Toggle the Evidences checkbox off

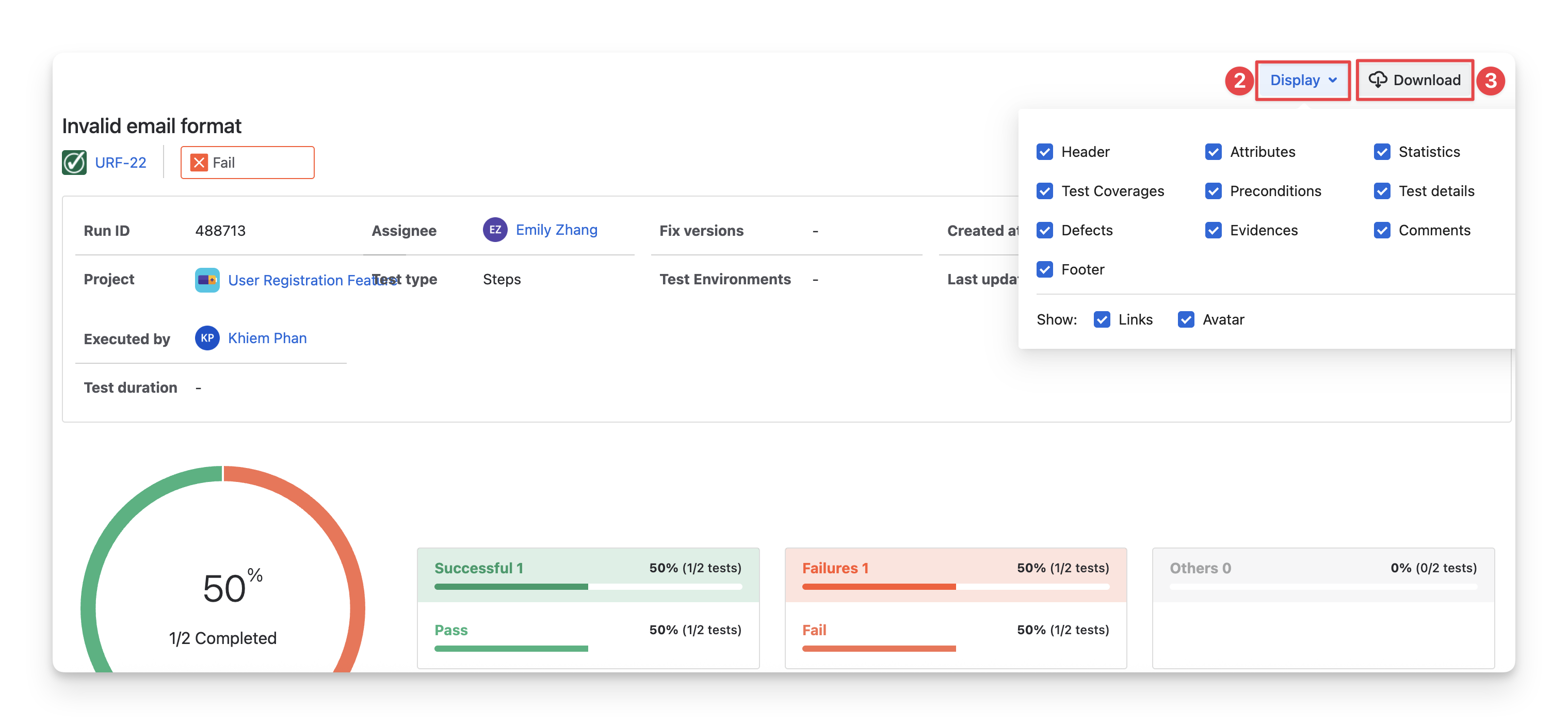(1213, 230)
